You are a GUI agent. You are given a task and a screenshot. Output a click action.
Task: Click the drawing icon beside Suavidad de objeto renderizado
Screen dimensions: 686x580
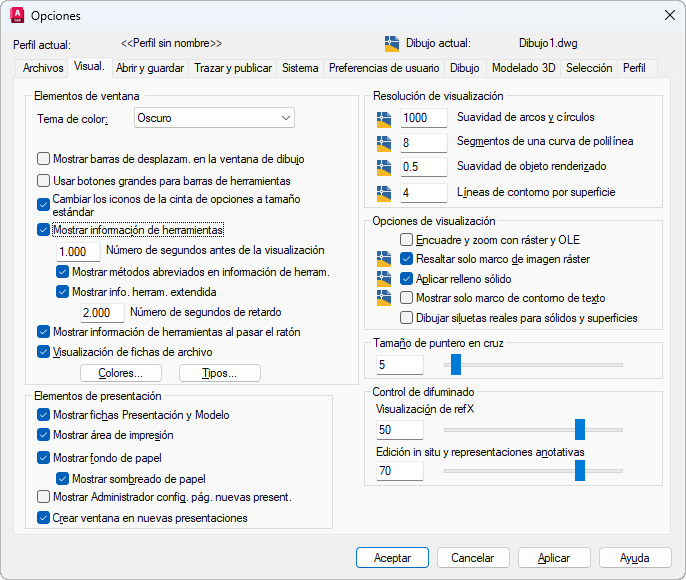384,168
